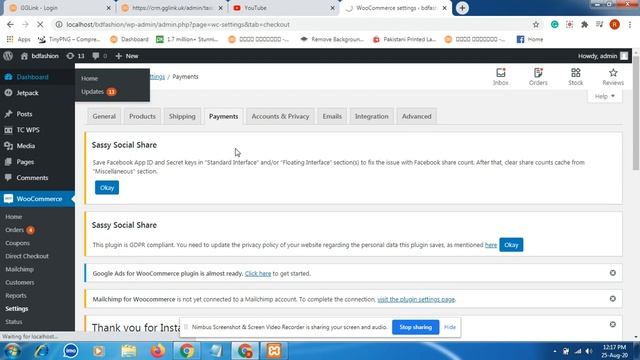Click the New content button
640x360 pixels.
pos(127,56)
